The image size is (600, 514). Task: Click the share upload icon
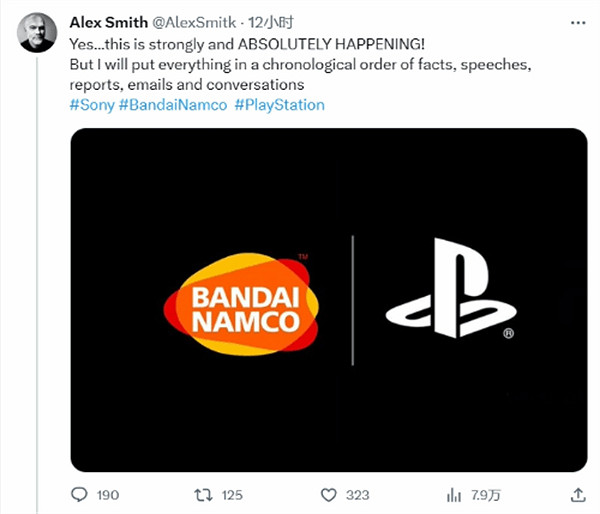[x=576, y=494]
